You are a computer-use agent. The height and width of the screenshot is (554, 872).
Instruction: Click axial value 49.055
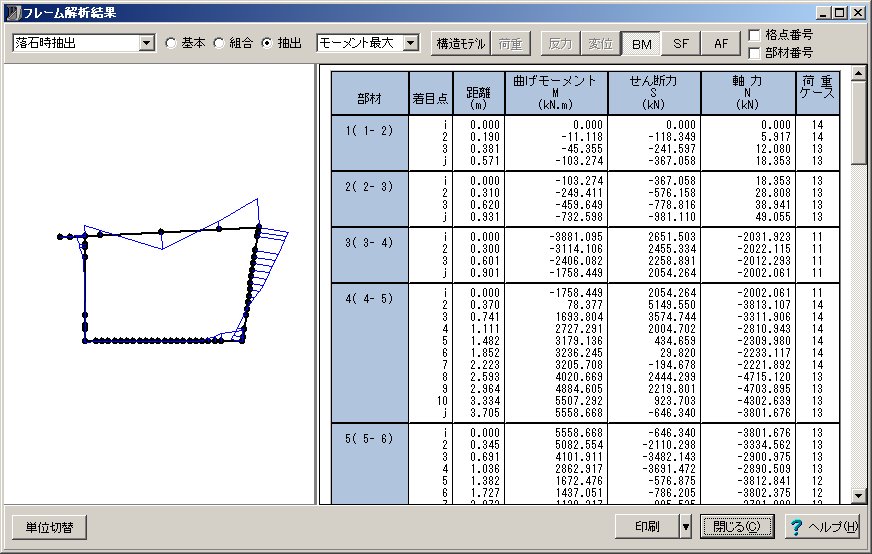click(772, 217)
